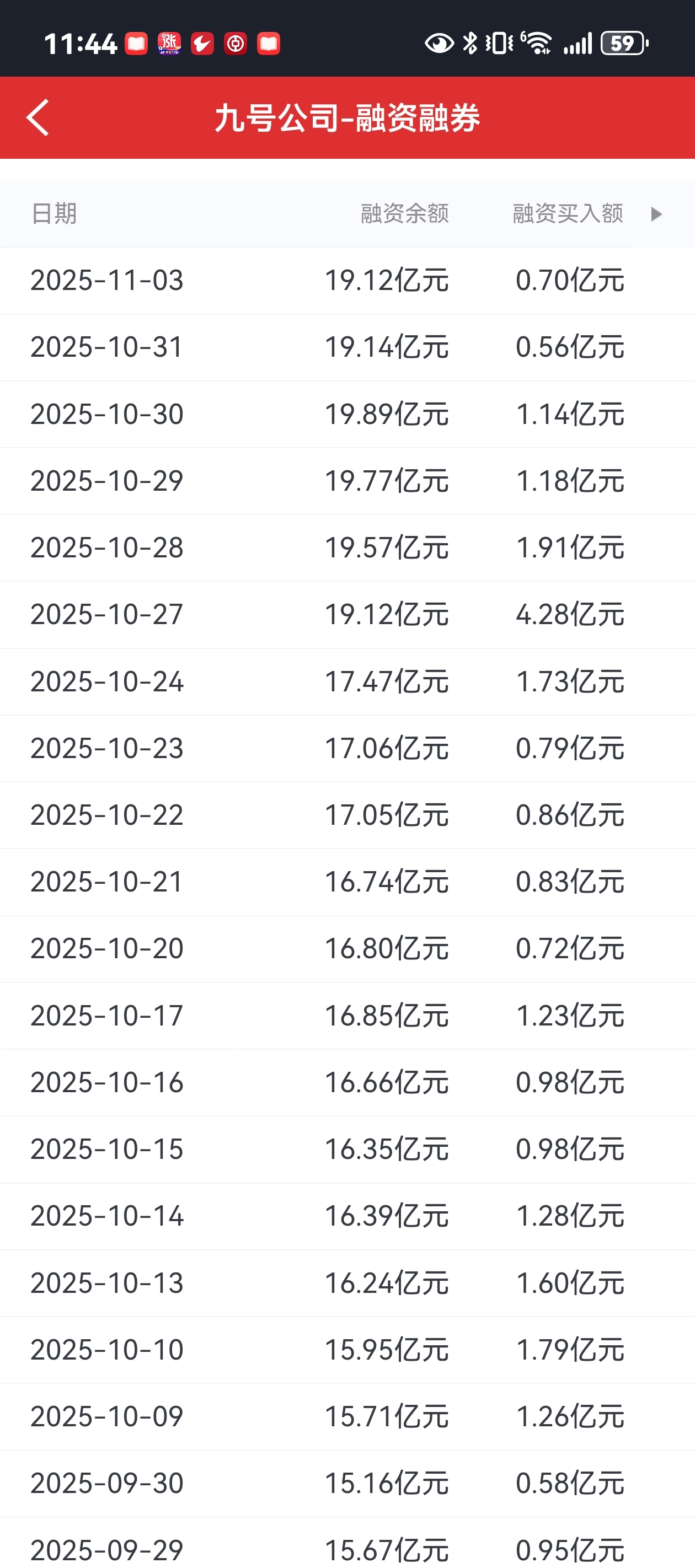Tap the Bank of China notification icon
This screenshot has height=1568, width=695.
click(x=235, y=44)
